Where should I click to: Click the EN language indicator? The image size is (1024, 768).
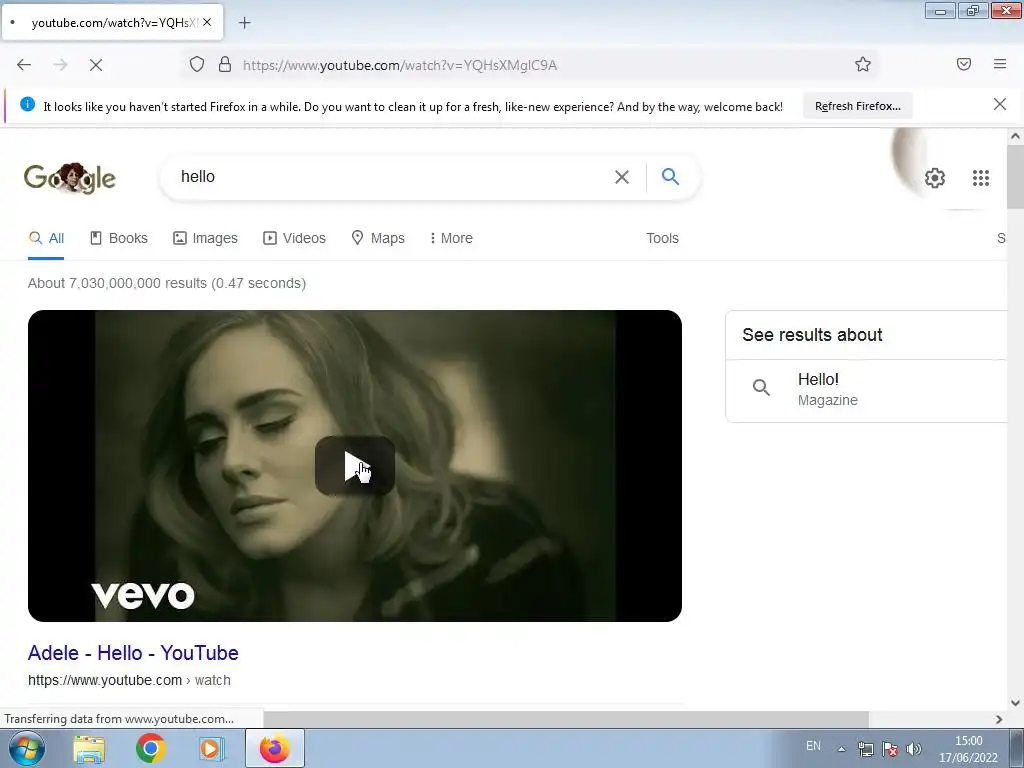pos(813,746)
